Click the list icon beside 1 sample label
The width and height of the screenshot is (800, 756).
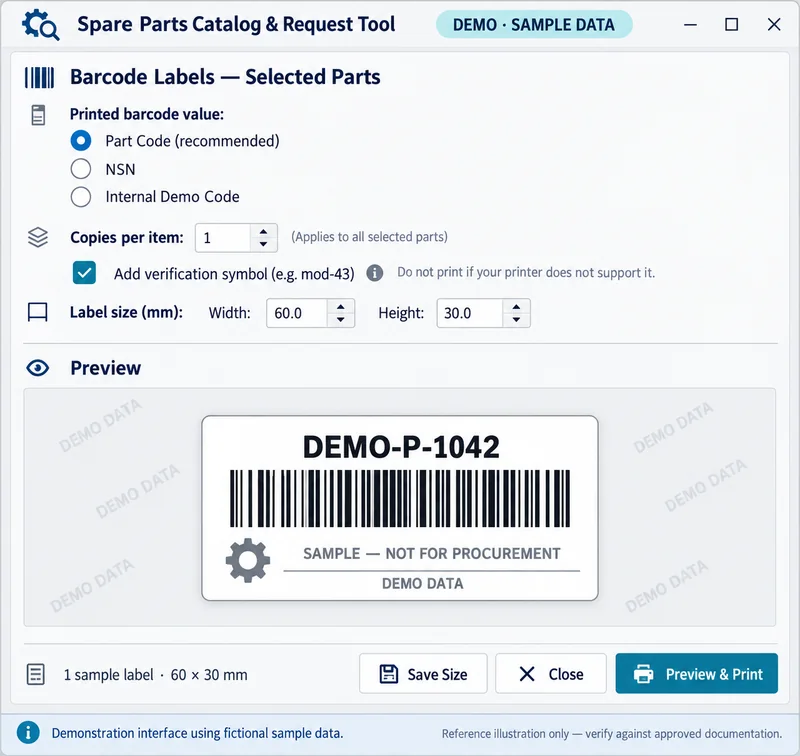tap(36, 674)
